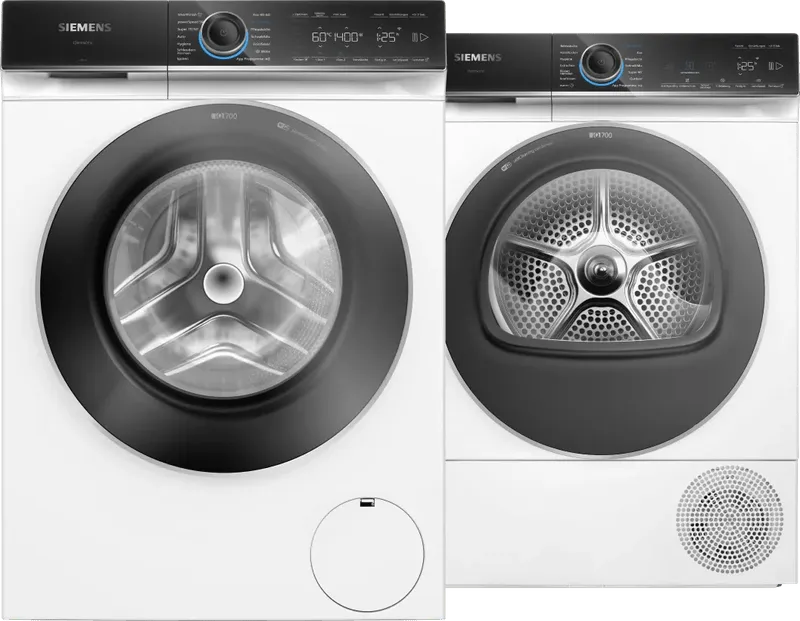Raise the washer spin speed above 1400
The width and height of the screenshot is (800, 621).
(347, 28)
